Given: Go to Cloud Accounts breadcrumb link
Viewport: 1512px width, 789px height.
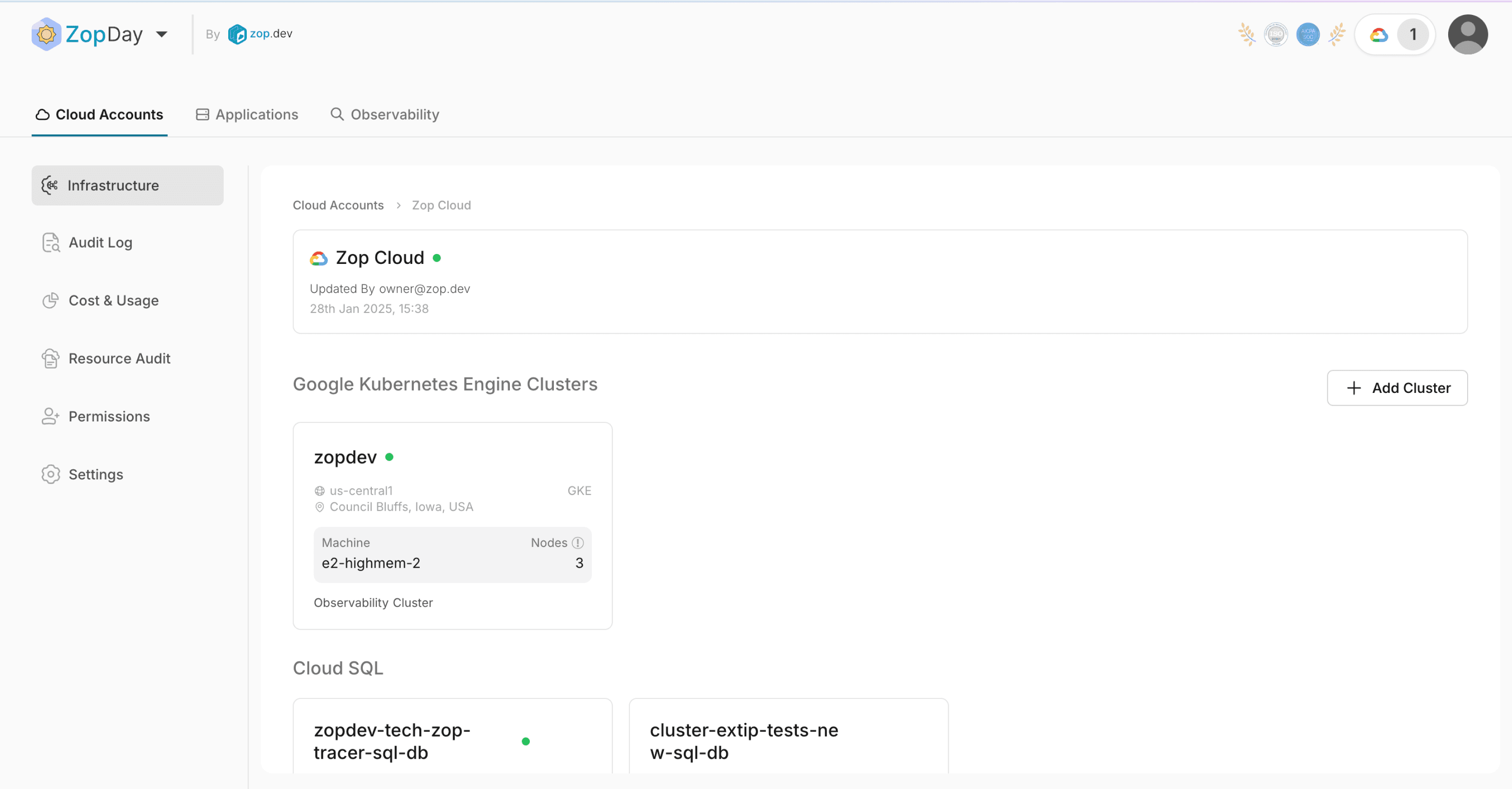Looking at the screenshot, I should click(338, 206).
